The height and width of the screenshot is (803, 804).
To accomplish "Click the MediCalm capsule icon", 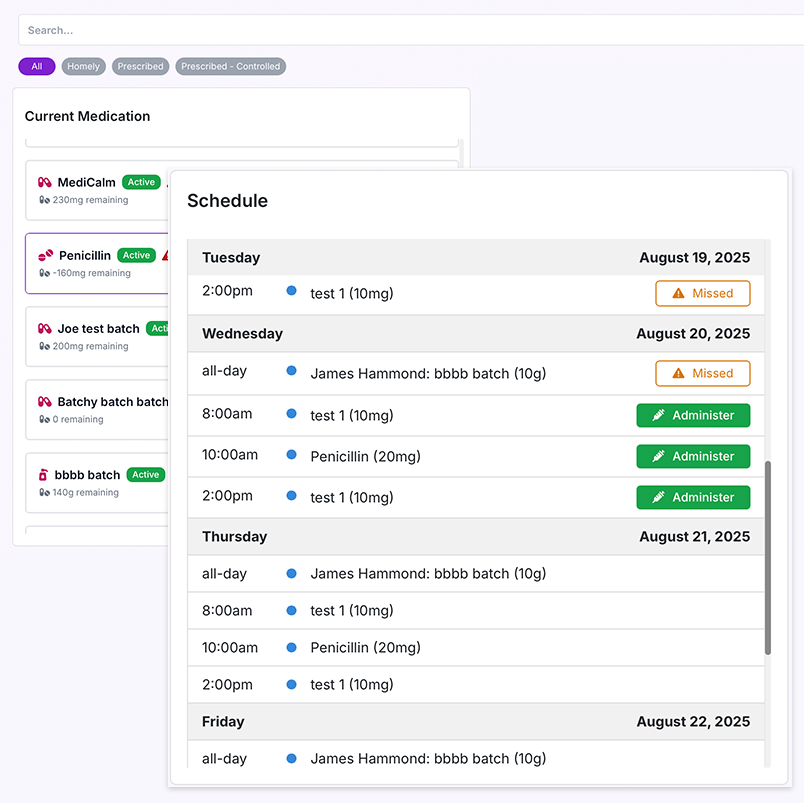I will 44,183.
